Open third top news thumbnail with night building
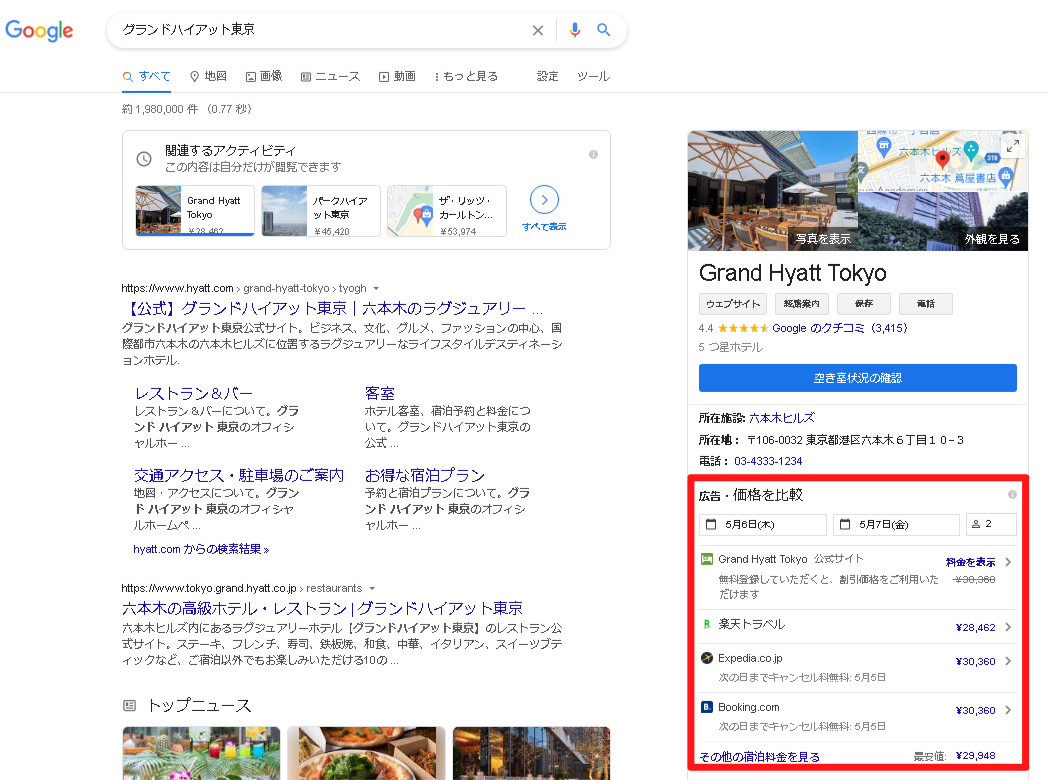The image size is (1049, 780). (x=531, y=753)
